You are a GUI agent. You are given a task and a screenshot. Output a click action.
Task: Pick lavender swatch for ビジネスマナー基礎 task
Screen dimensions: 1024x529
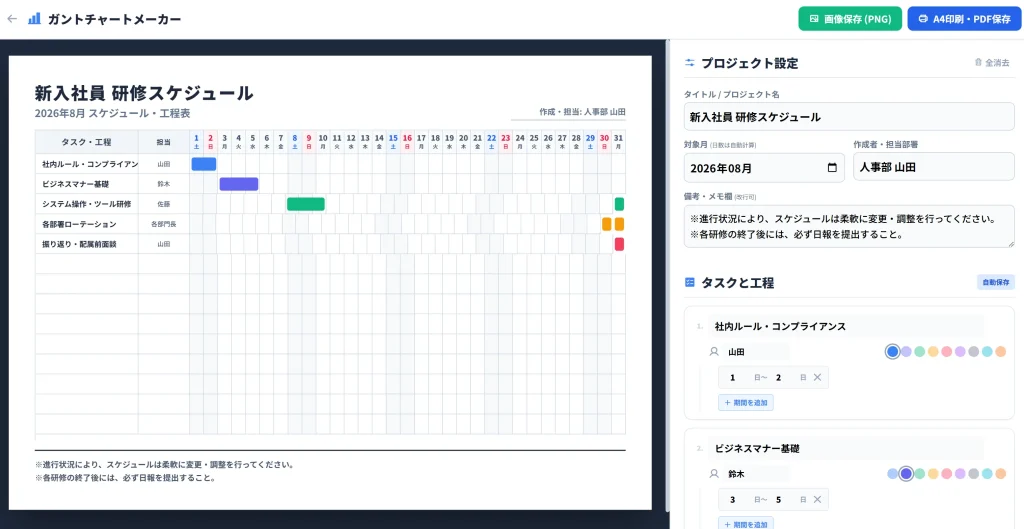tap(960, 474)
